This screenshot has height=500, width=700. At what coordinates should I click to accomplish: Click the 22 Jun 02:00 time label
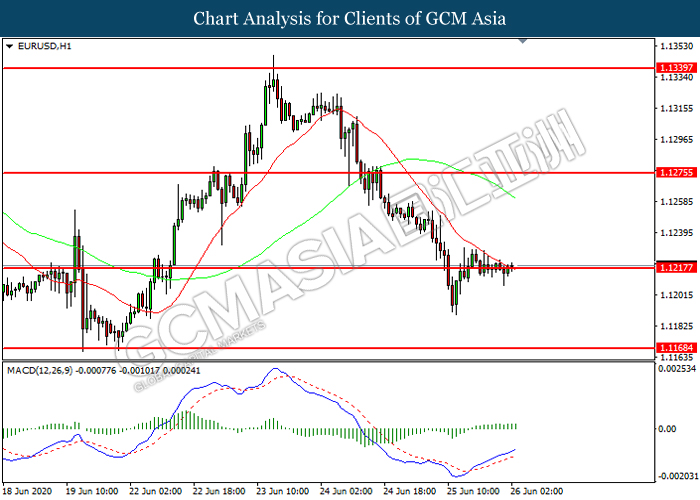(x=155, y=491)
